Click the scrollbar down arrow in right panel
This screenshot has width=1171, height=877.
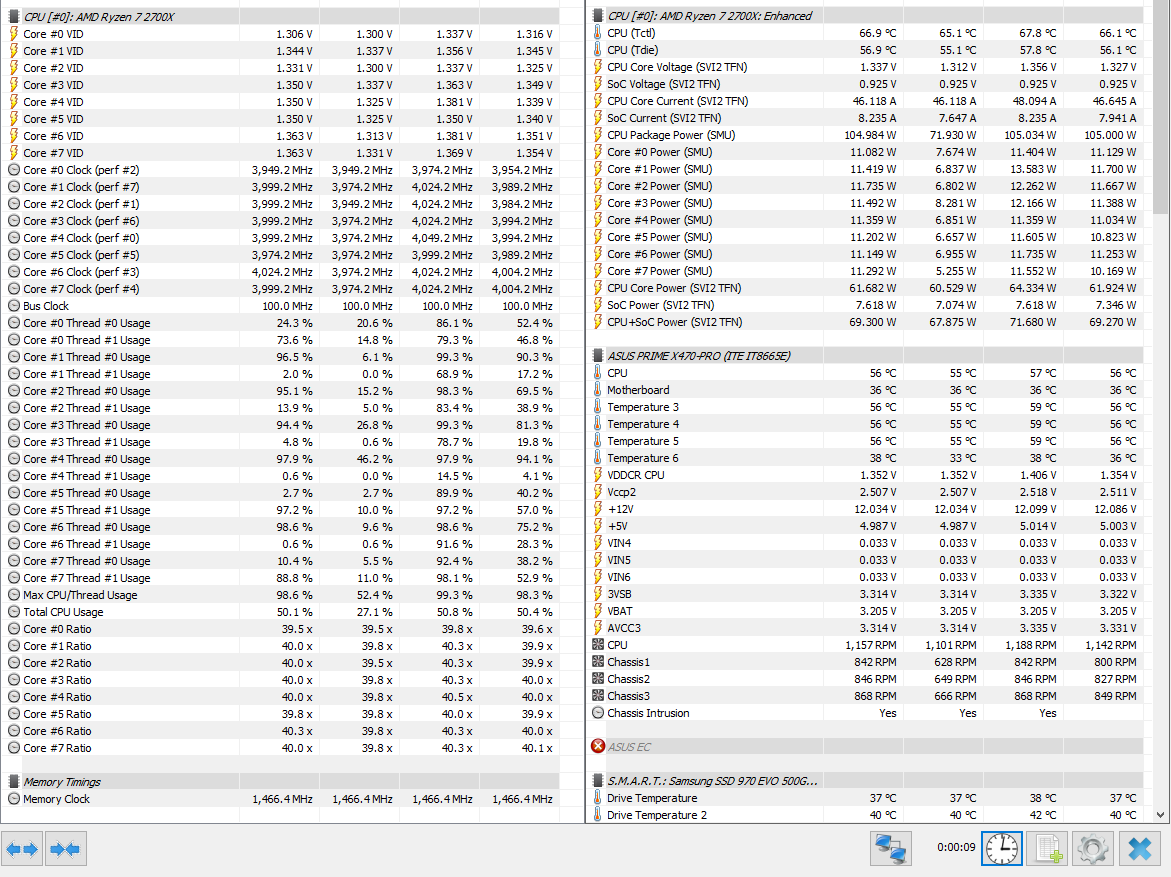1160,815
